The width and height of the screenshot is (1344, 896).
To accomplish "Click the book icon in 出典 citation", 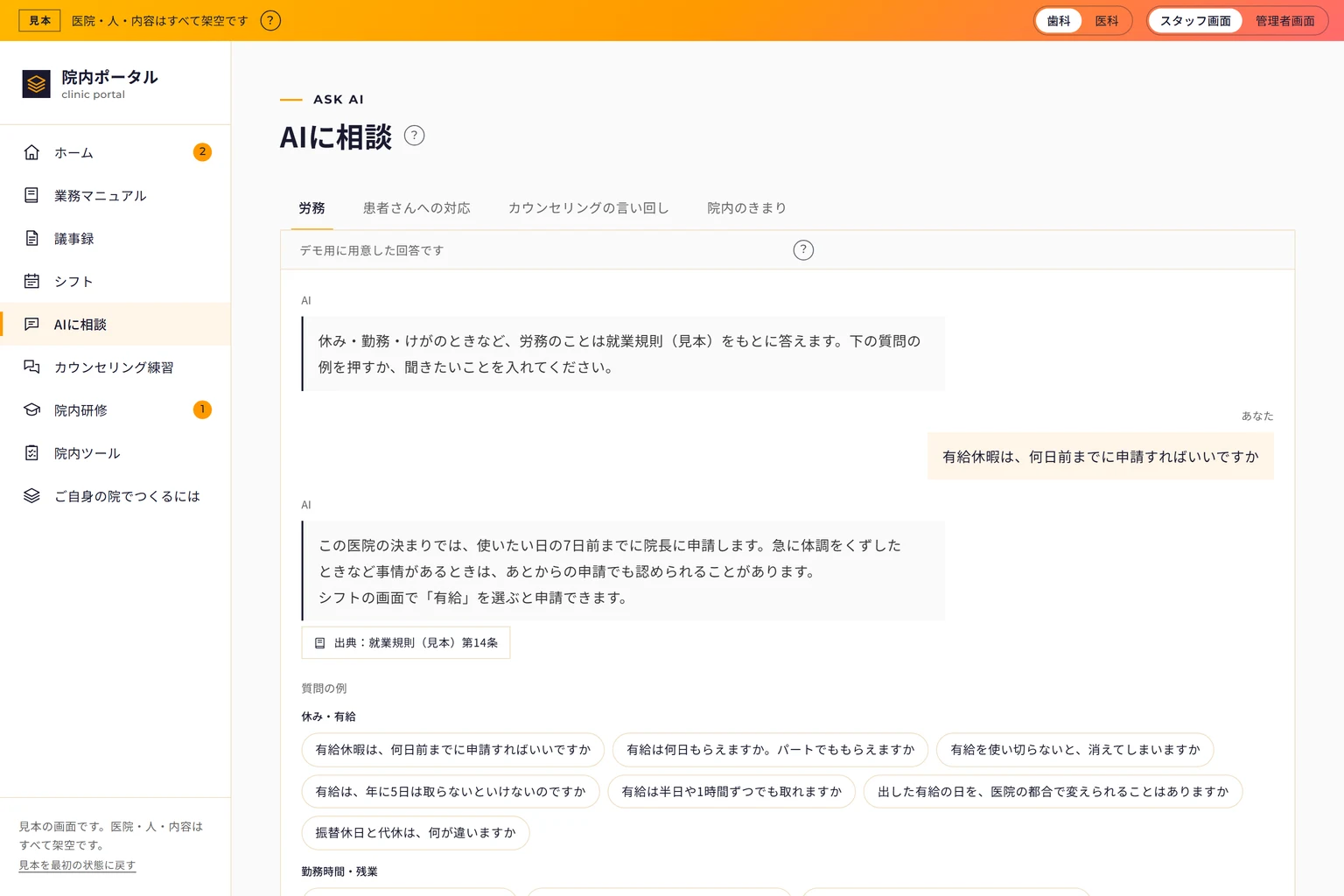I will tap(319, 643).
